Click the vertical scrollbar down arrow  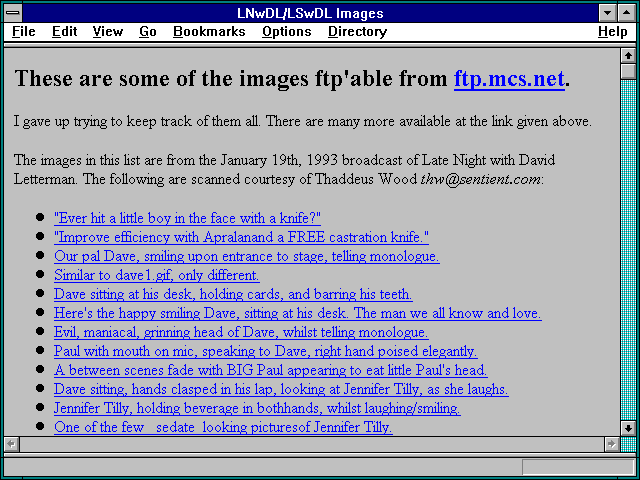[628, 428]
